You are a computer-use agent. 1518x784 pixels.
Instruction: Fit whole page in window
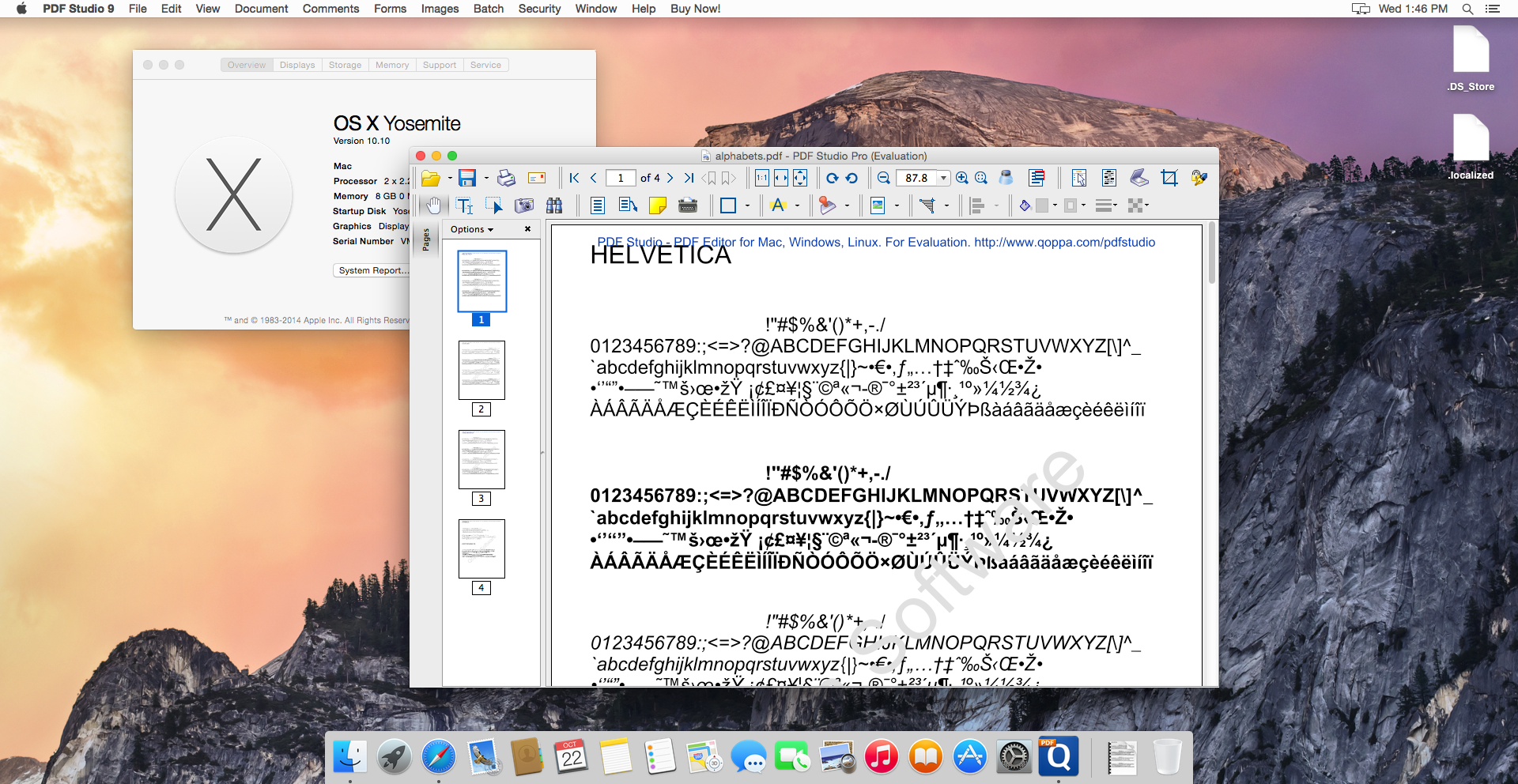800,178
